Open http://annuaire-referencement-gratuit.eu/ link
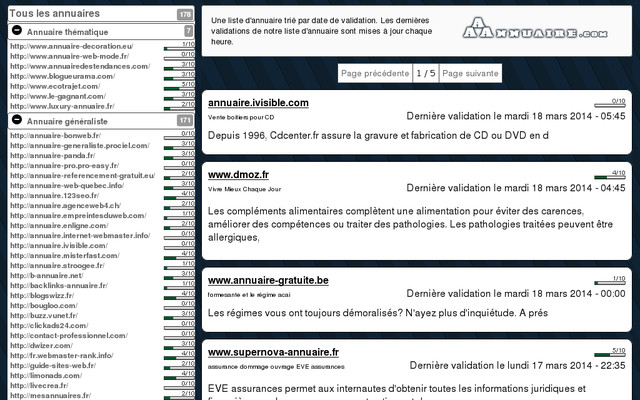Viewport: 640px width, 400px height. tap(83, 176)
